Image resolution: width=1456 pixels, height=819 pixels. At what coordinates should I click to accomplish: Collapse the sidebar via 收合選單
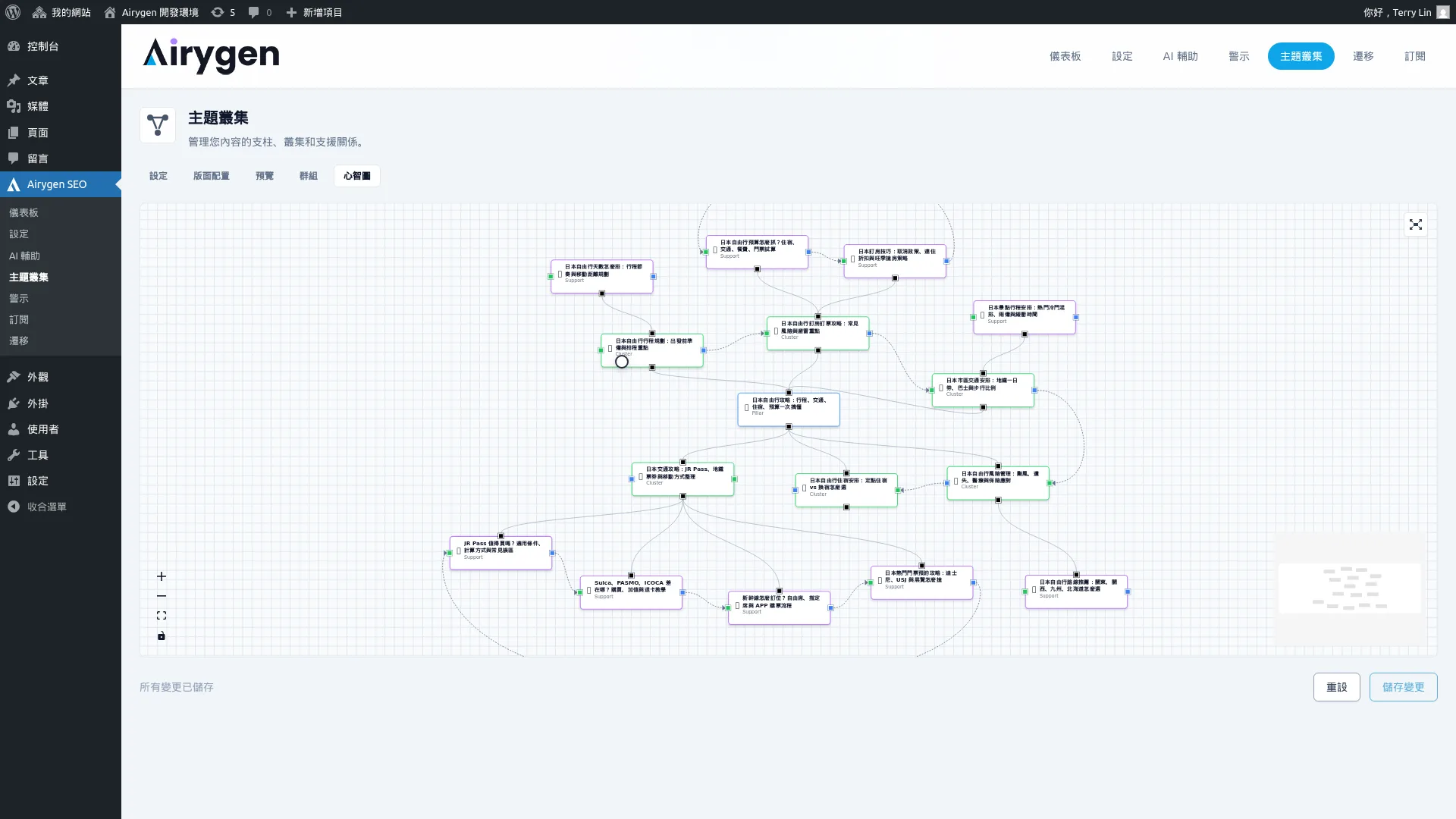(45, 507)
